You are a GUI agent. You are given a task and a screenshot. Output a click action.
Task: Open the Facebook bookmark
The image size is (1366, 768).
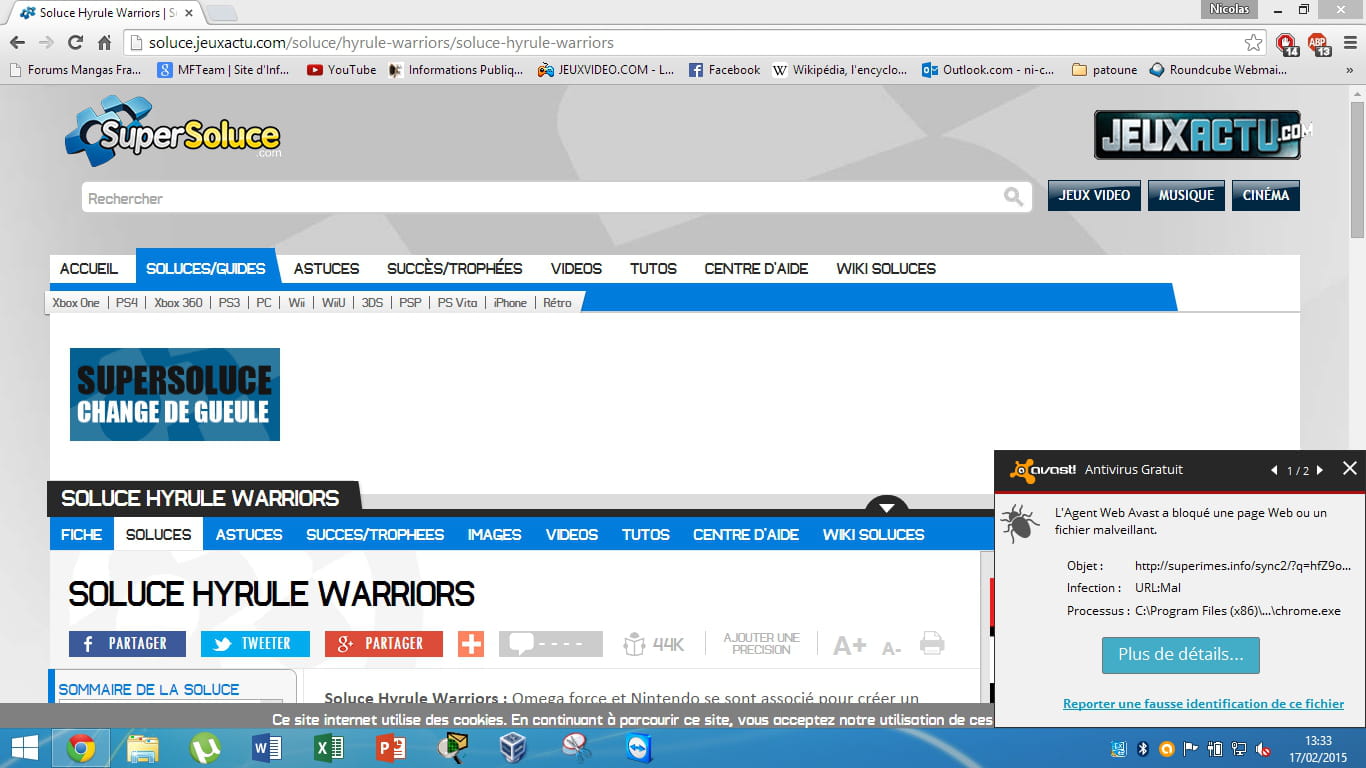724,70
